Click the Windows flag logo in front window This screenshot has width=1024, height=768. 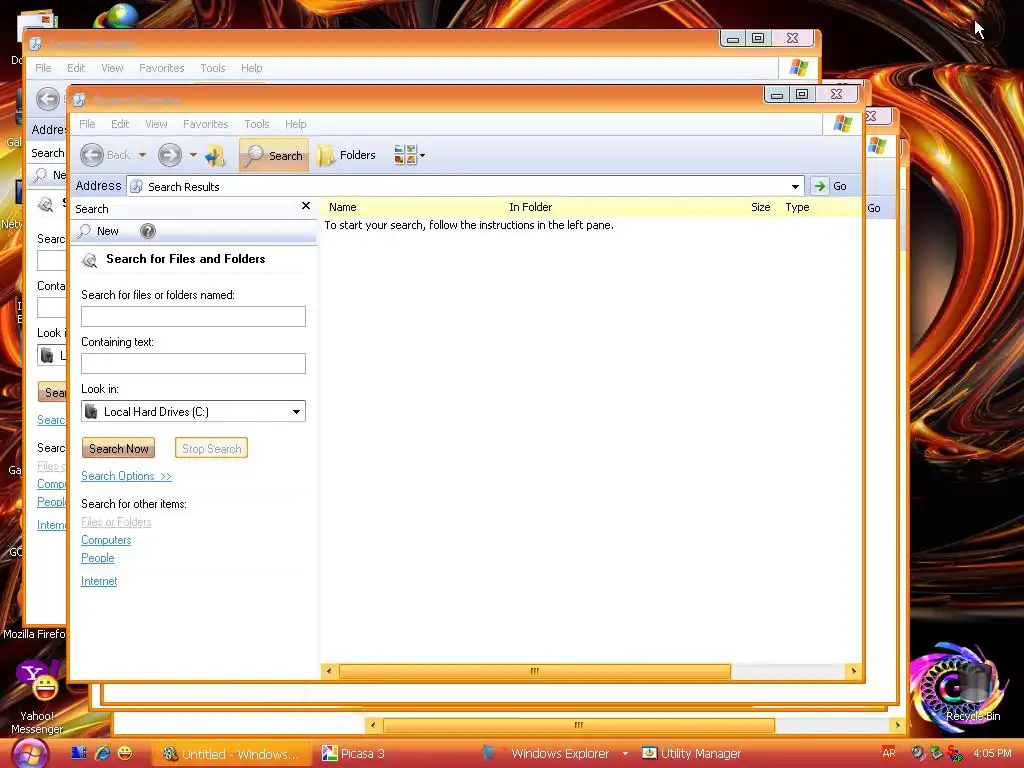(842, 124)
